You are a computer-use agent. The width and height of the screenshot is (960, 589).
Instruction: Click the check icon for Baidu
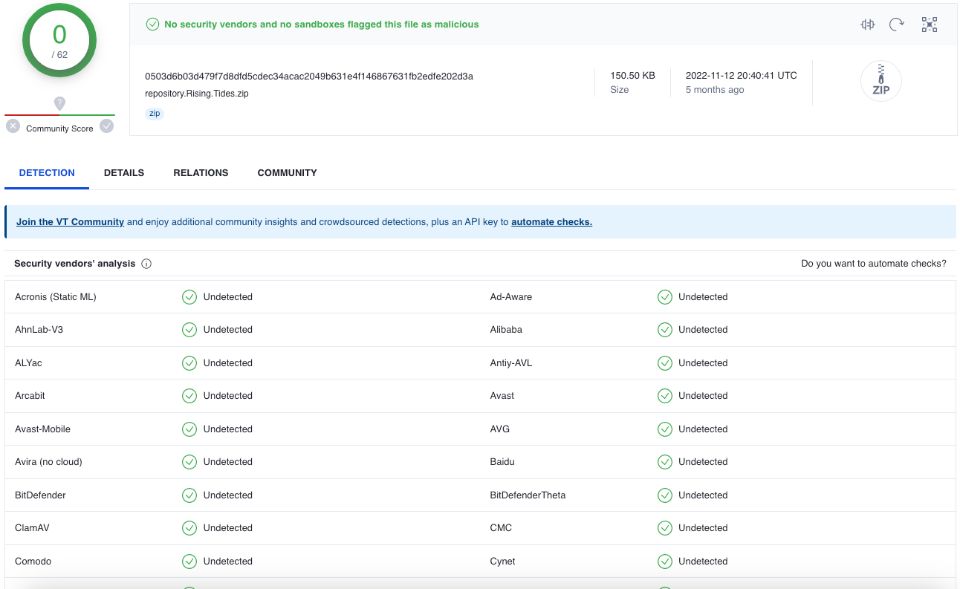(665, 462)
